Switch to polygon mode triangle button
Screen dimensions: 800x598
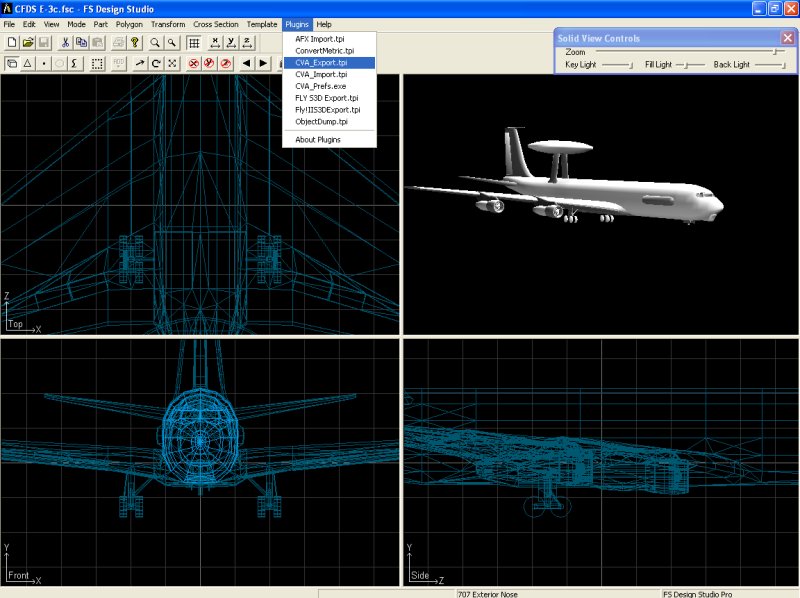(28, 63)
